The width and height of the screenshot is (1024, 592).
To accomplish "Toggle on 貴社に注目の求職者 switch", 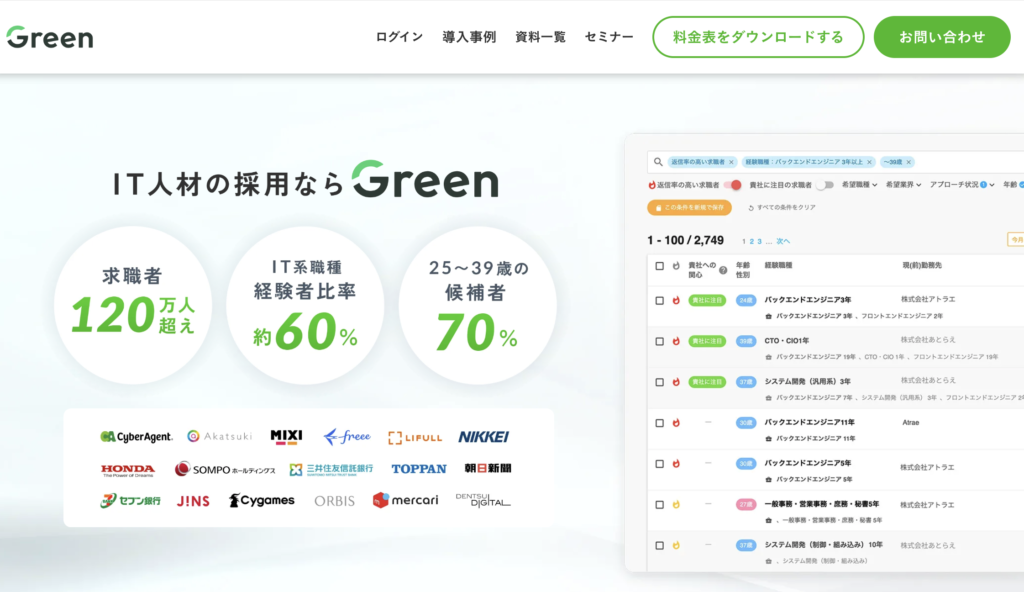I will tap(825, 185).
